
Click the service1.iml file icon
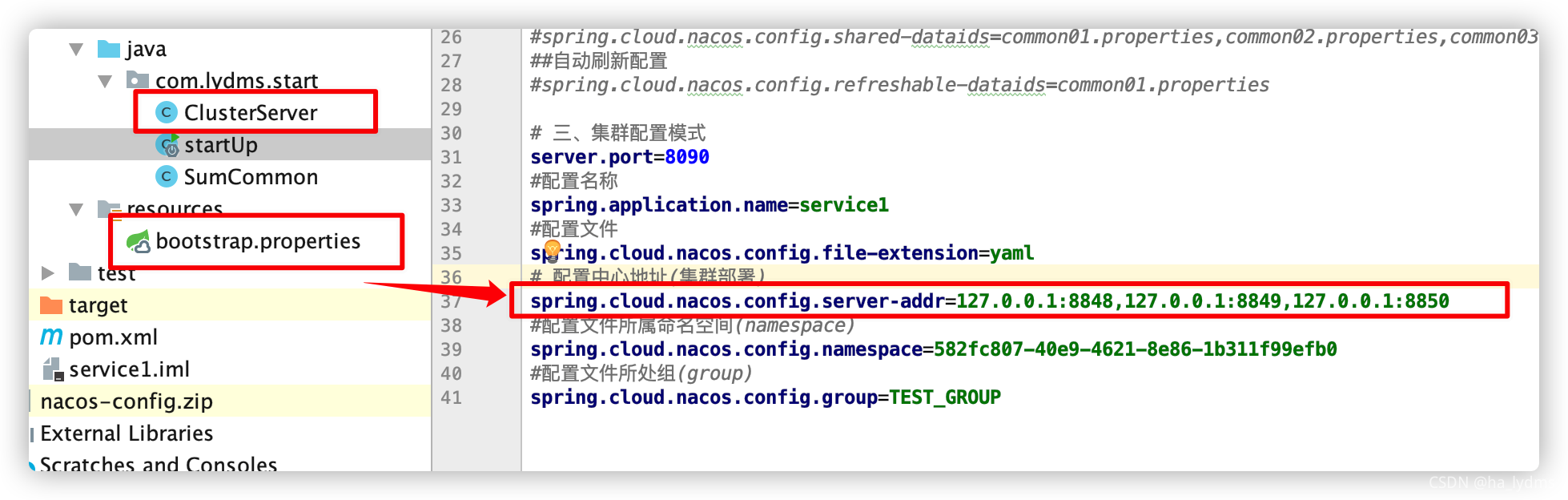pos(52,369)
